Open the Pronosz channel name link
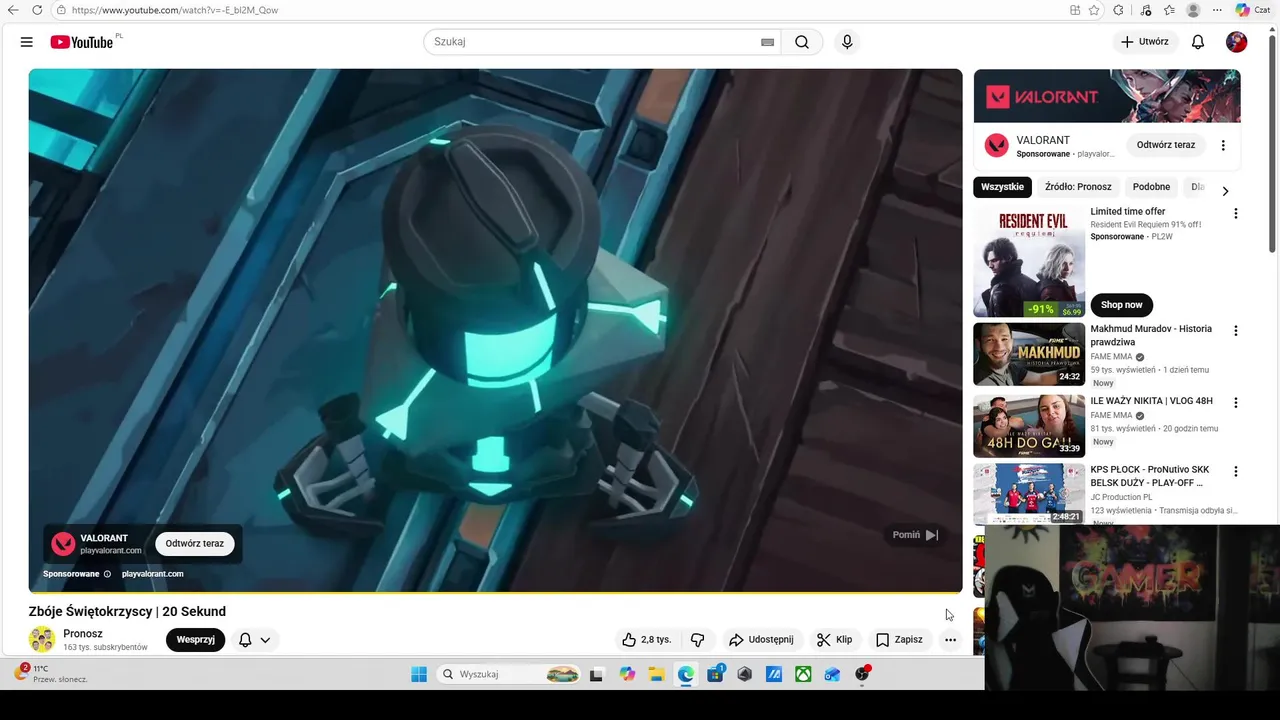This screenshot has width=1280, height=720. click(83, 634)
